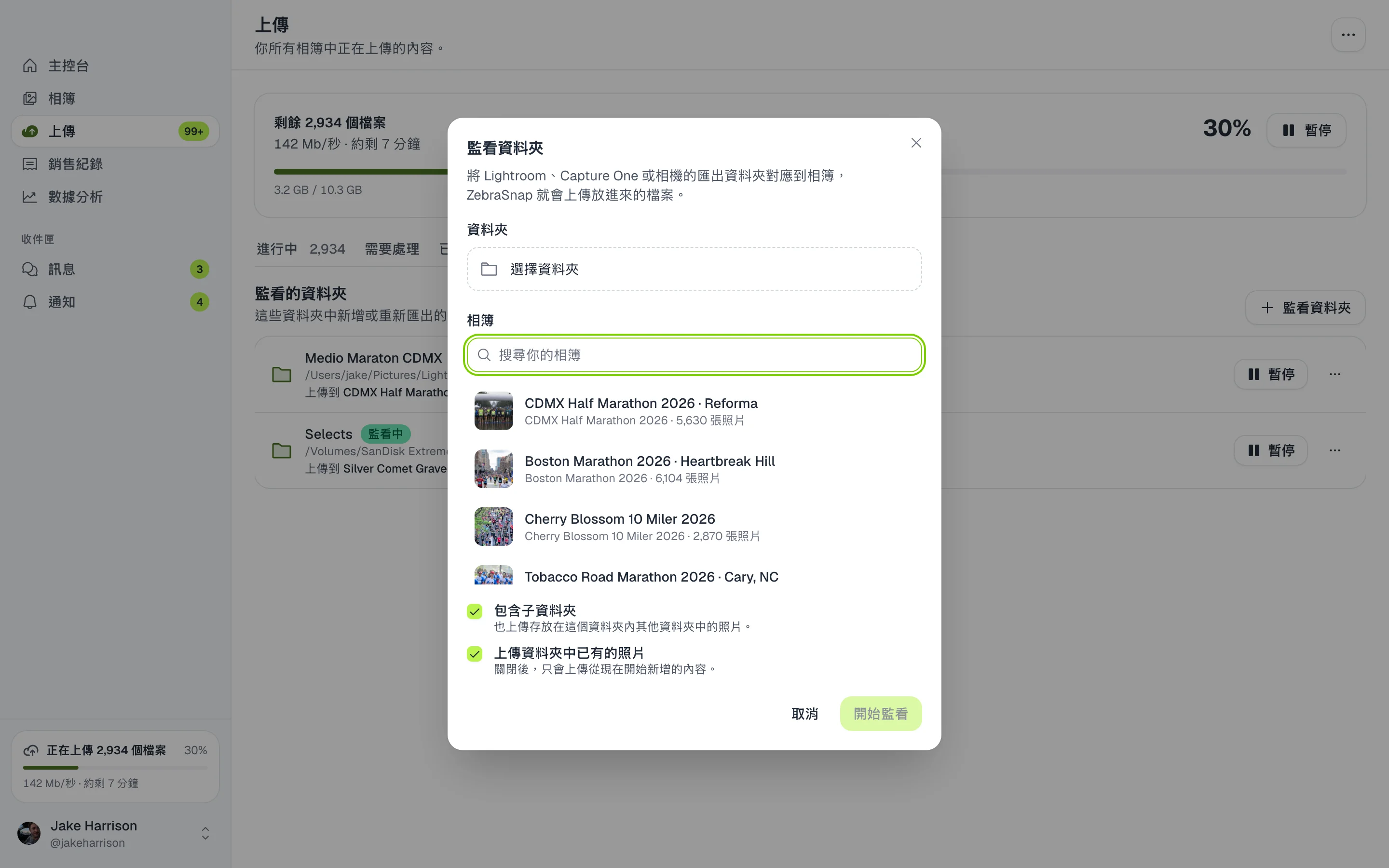Pause the Selects watched folder
Image resolution: width=1389 pixels, height=868 pixels.
(1271, 450)
